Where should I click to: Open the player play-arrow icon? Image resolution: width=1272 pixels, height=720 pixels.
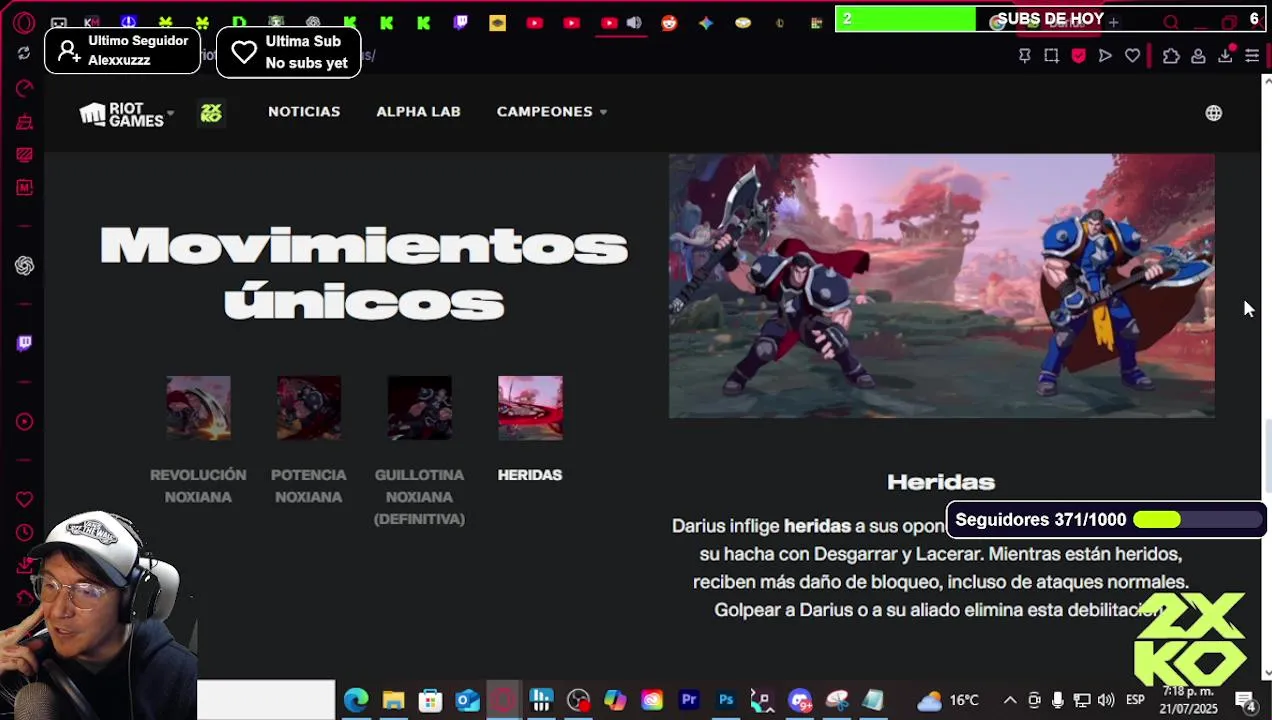1105,56
